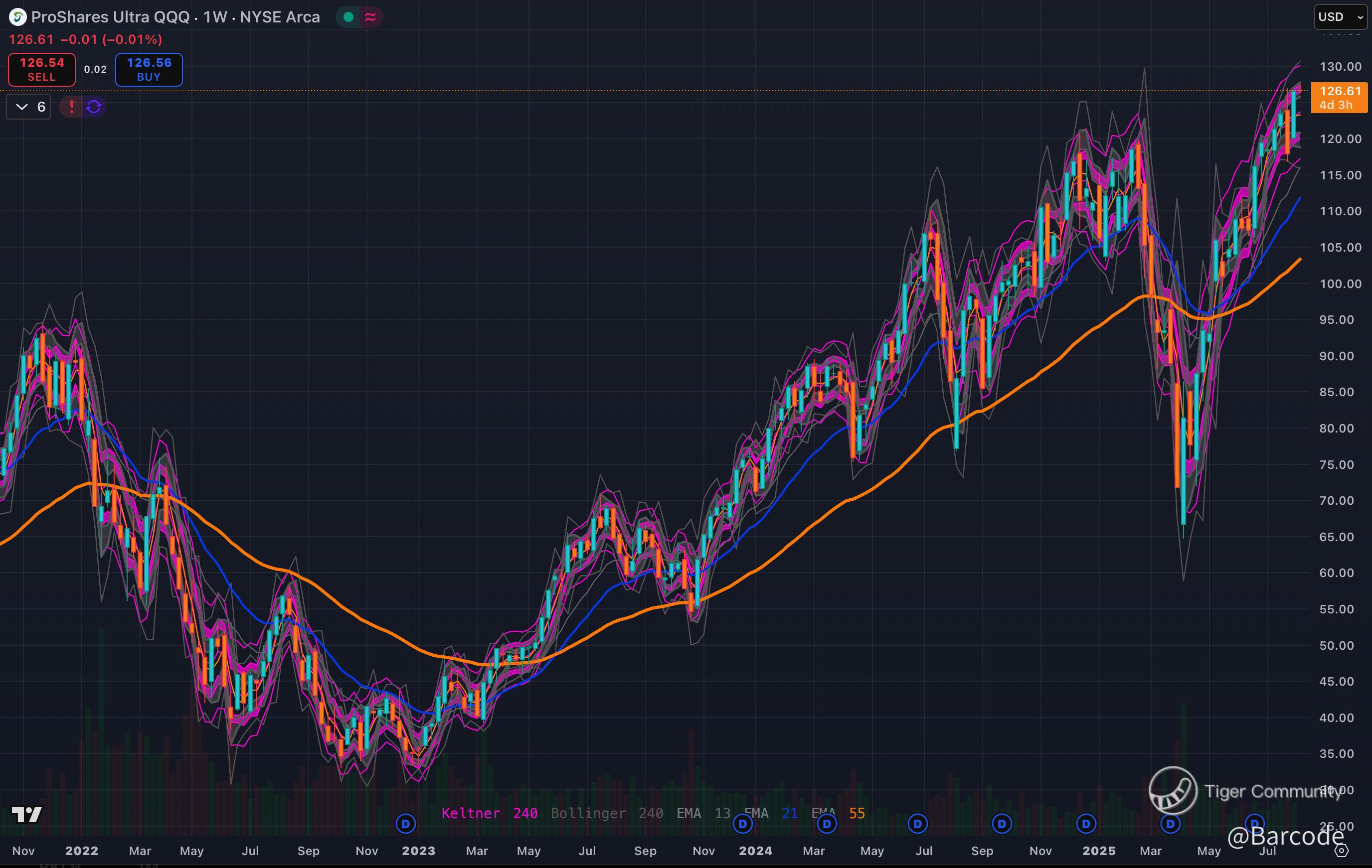Image resolution: width=1372 pixels, height=868 pixels.
Task: Click the orange EMA 55 value label
Action: click(x=857, y=813)
